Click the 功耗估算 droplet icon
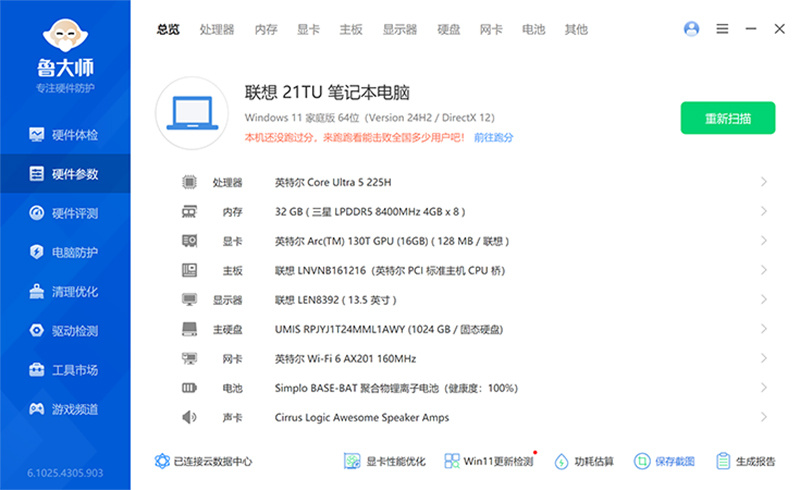The image size is (800, 490). (x=561, y=461)
